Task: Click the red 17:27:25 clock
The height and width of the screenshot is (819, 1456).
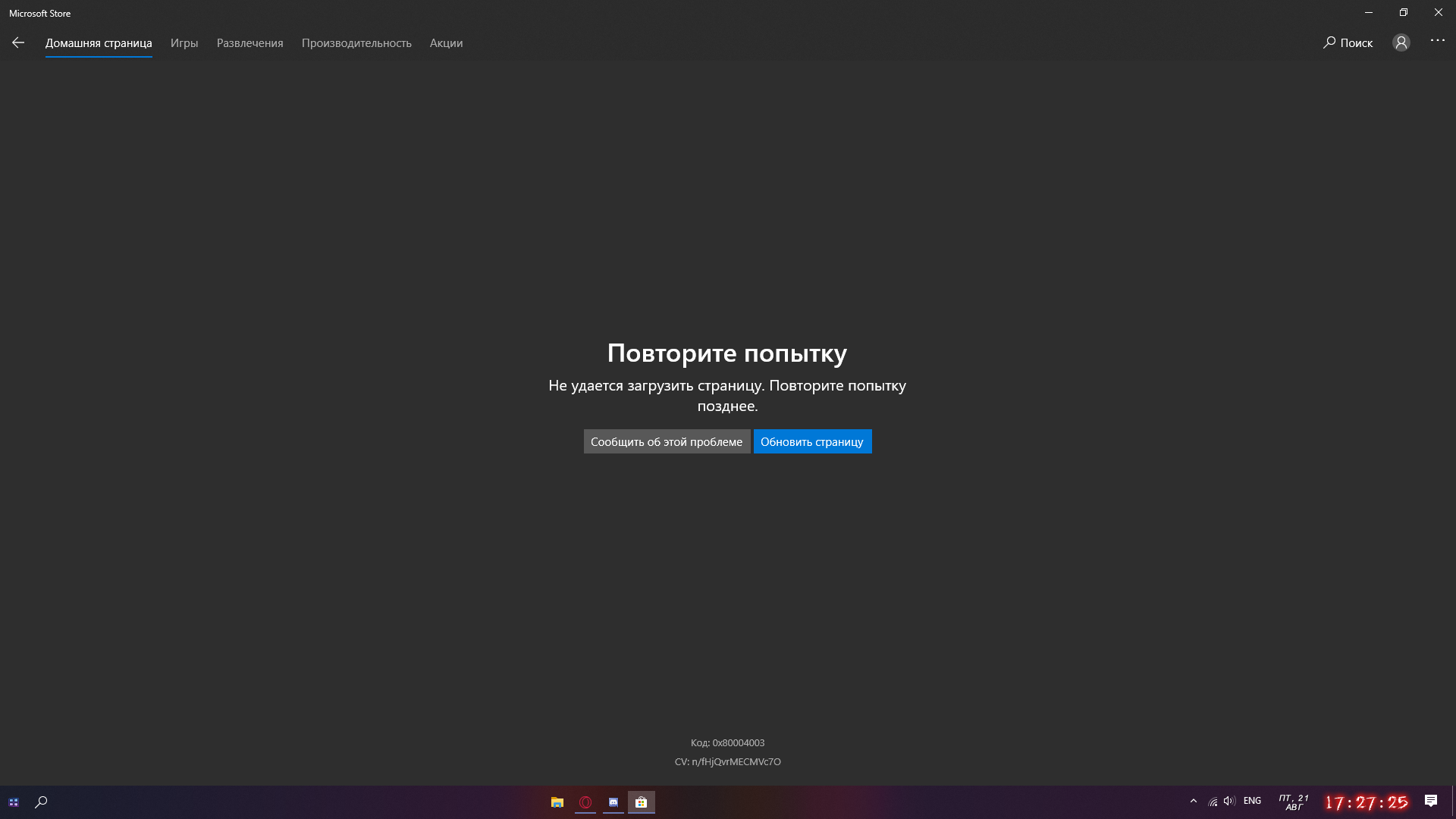Action: pos(1367,802)
